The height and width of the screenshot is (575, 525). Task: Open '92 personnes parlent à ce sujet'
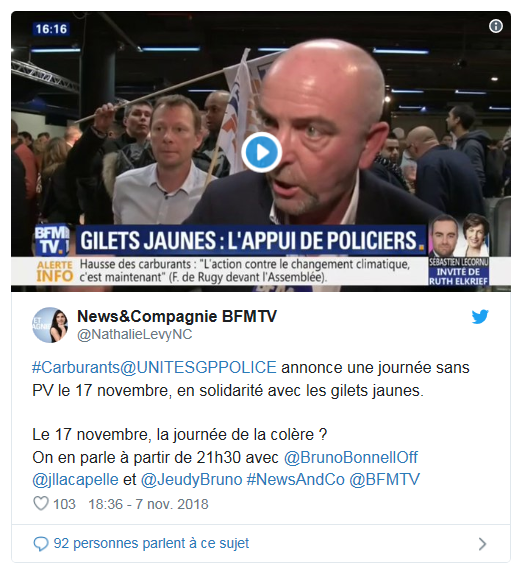pos(151,543)
